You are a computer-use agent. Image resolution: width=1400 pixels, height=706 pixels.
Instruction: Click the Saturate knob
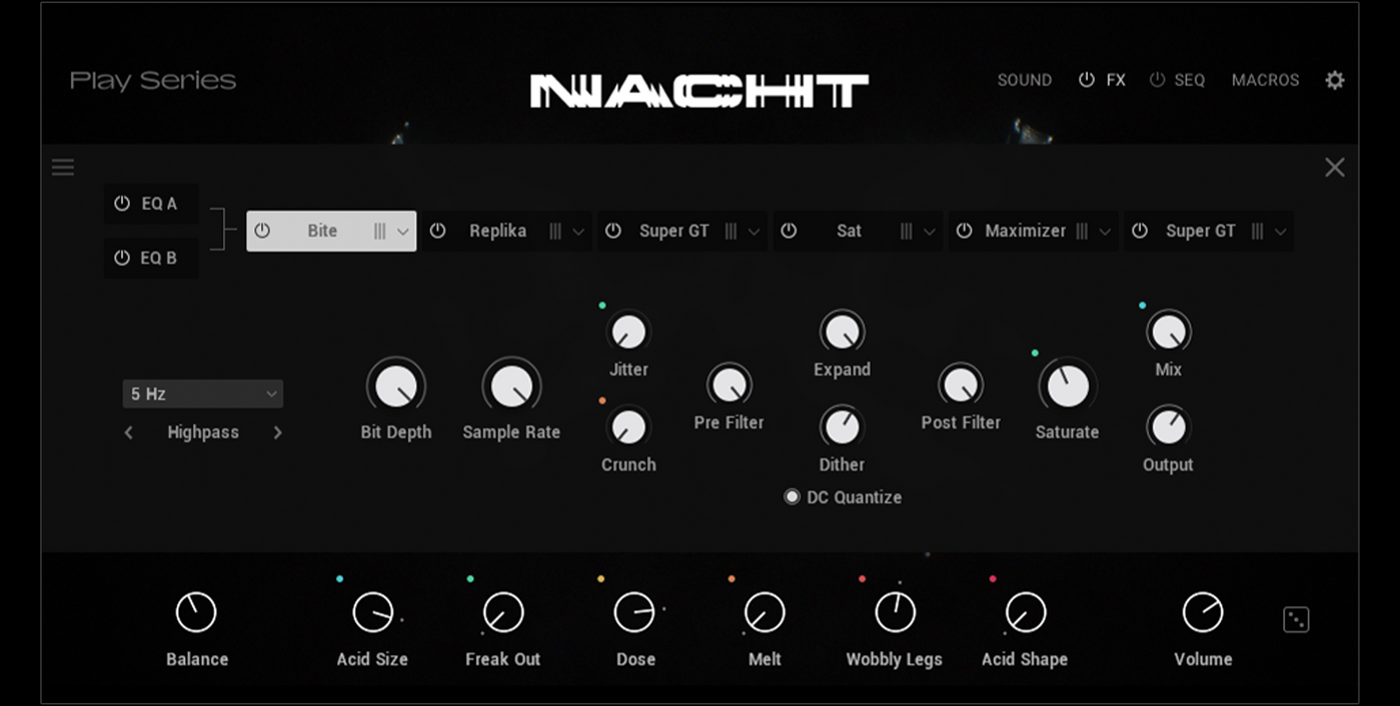click(x=1067, y=386)
